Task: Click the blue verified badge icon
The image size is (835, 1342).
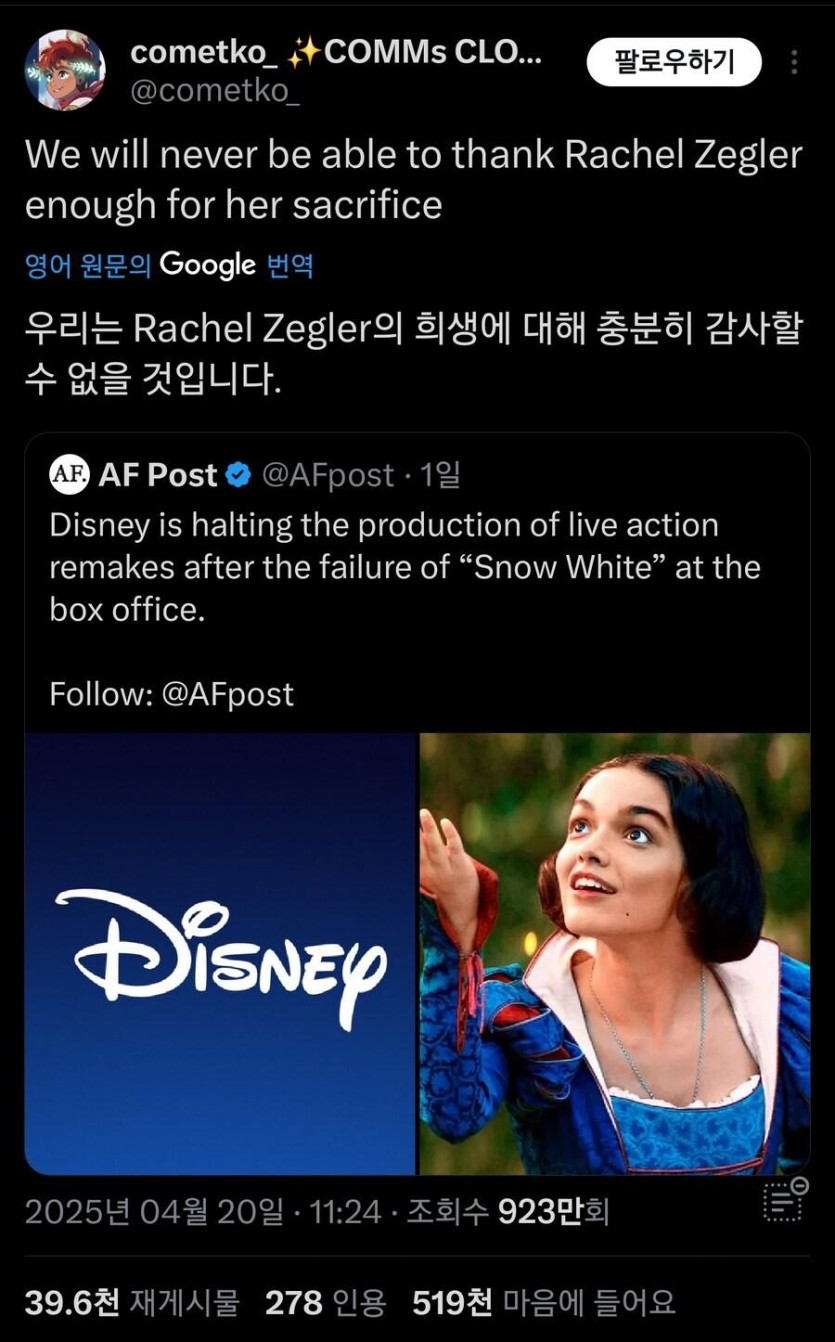Action: pos(239,476)
